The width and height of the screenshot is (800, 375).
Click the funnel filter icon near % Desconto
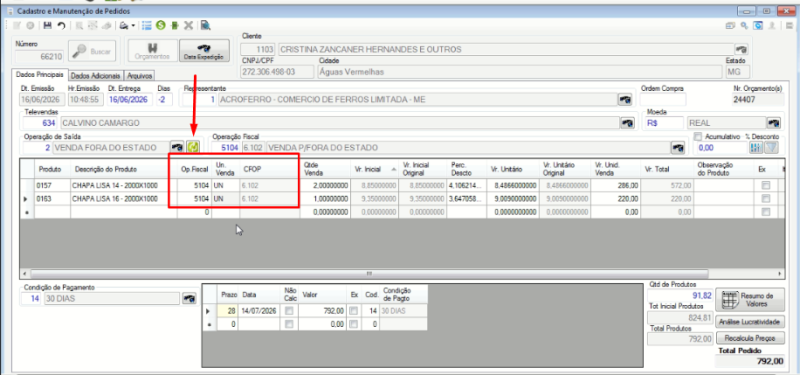click(771, 147)
